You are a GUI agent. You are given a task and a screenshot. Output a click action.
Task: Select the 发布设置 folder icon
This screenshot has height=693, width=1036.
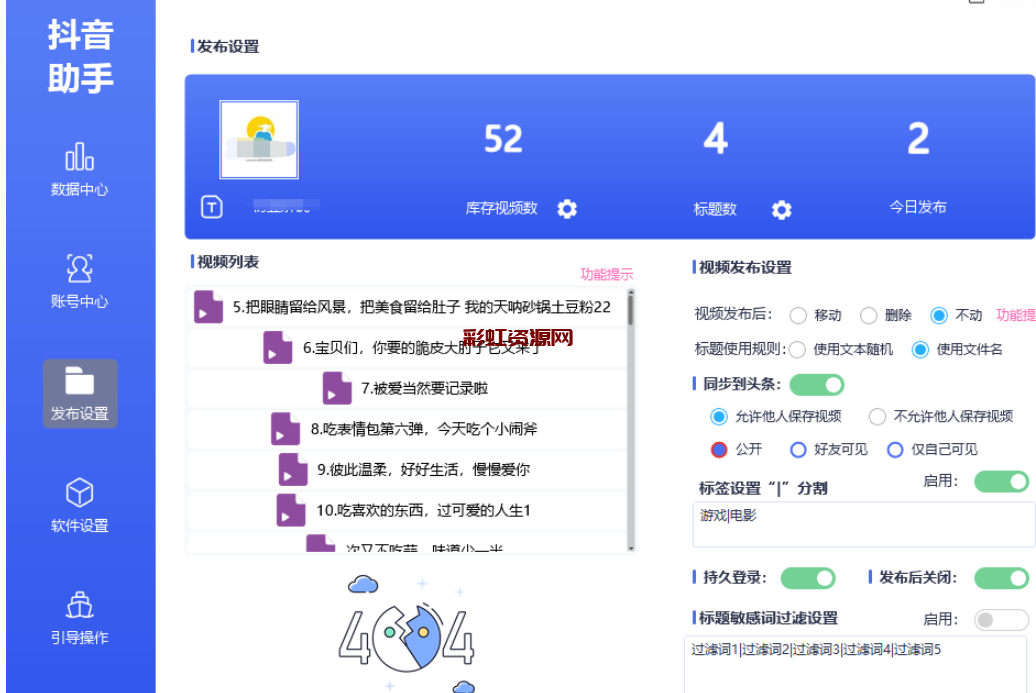(79, 381)
